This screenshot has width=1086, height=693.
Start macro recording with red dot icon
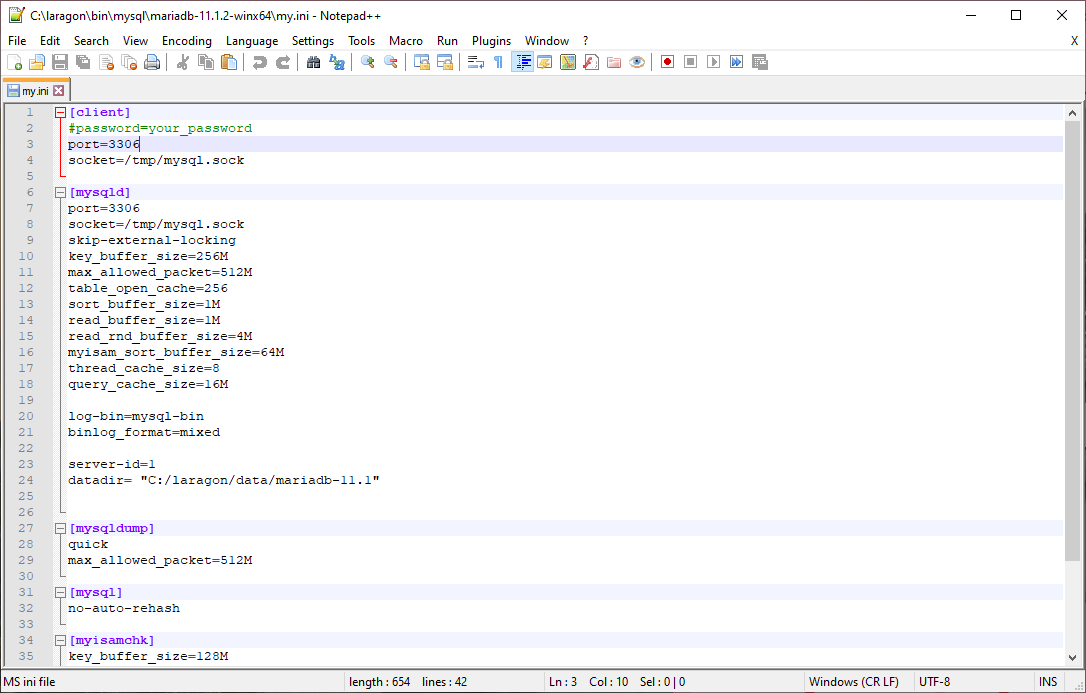667,62
